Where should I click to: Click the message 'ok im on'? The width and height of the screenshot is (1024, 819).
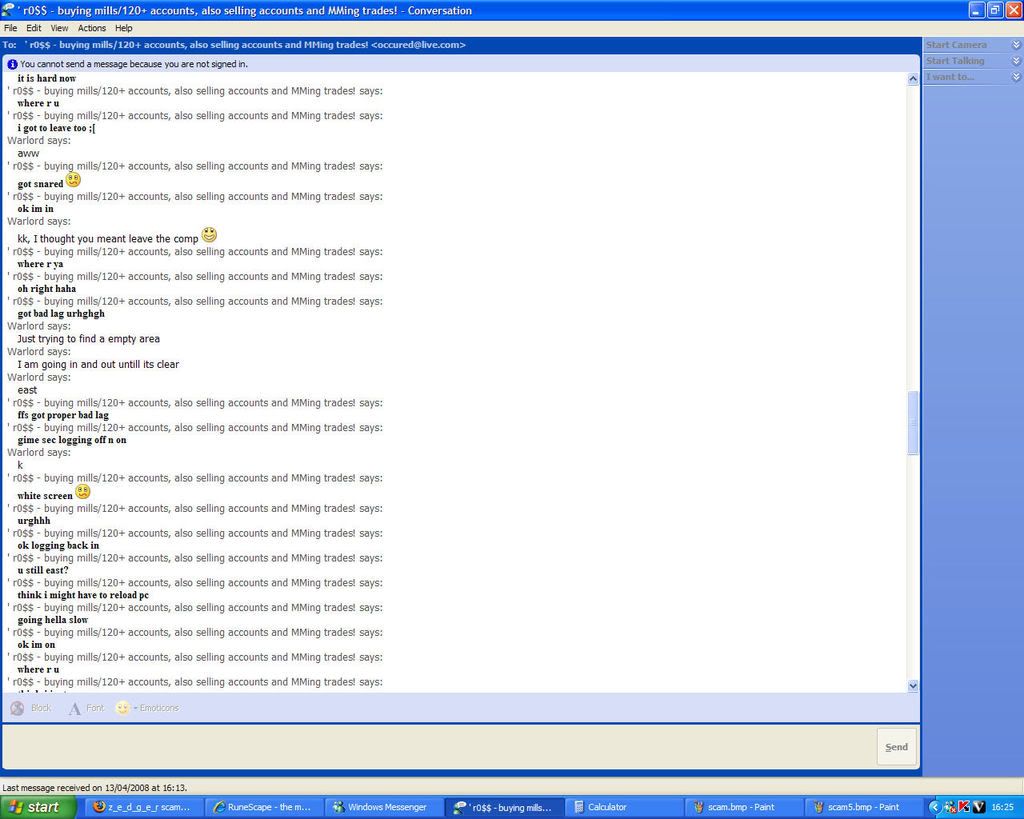[36, 645]
